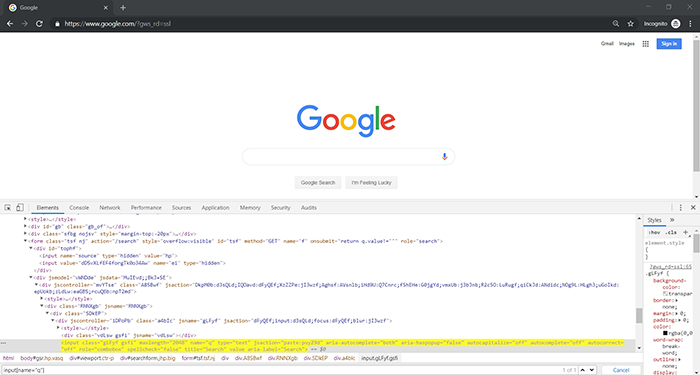
Task: Open the Chrome three-dot menu
Action: pos(690,24)
